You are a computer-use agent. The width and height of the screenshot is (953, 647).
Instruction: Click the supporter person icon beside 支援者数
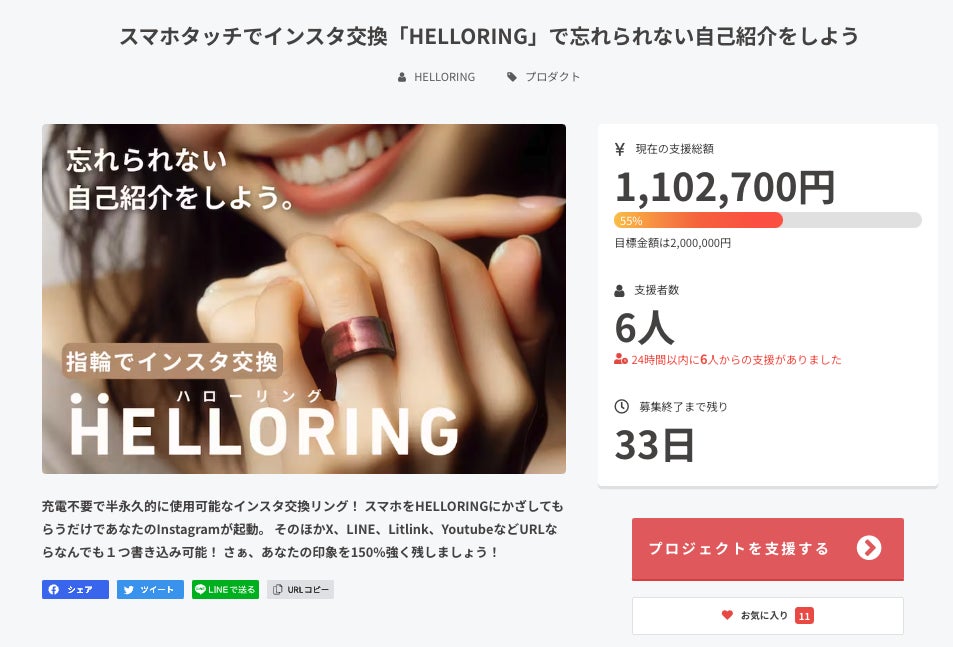click(x=619, y=290)
